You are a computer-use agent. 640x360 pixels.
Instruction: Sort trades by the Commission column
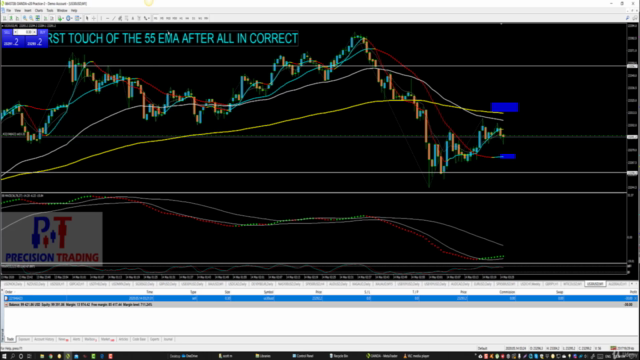coord(507,292)
